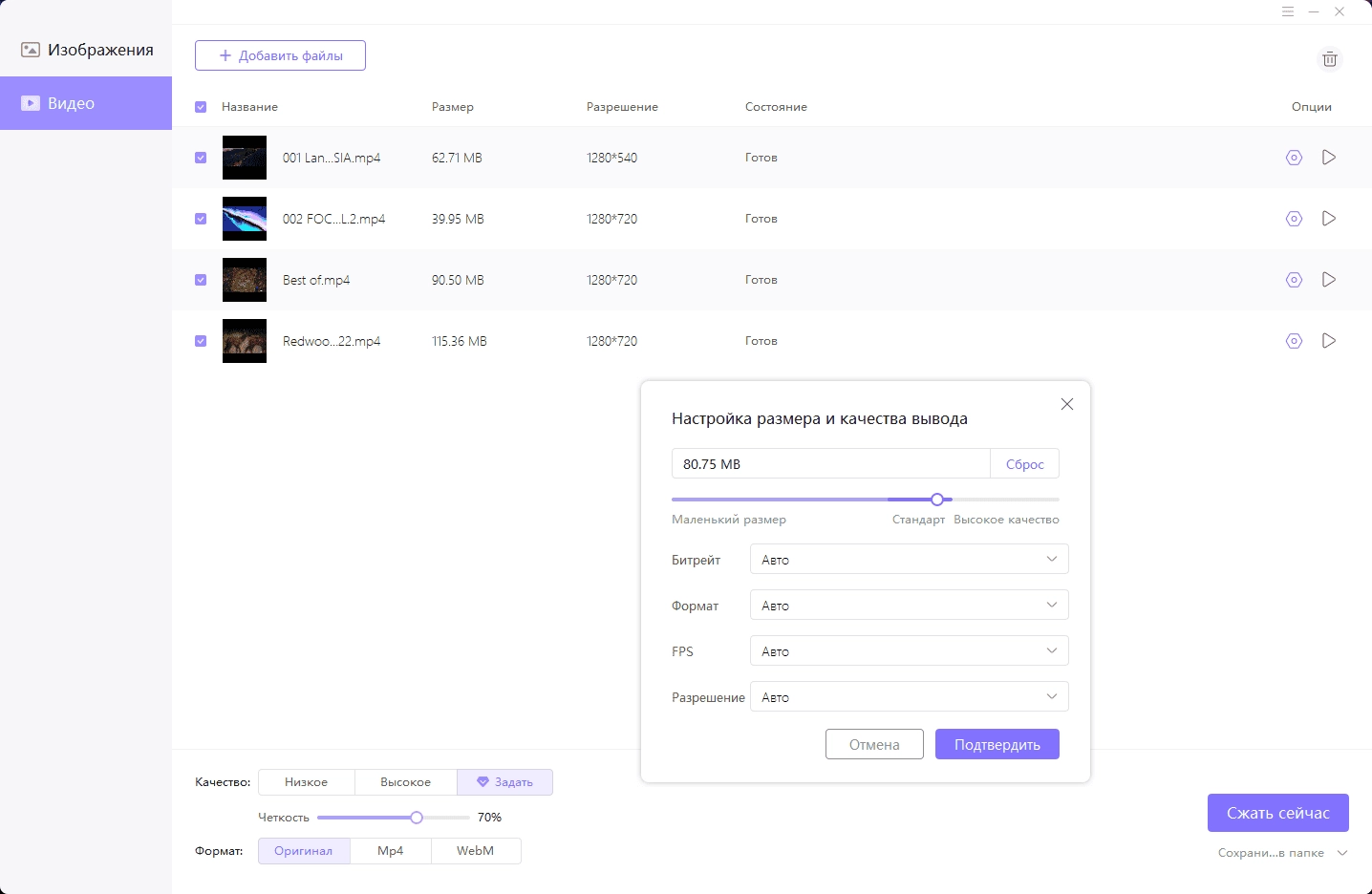
Task: Open settings gear for Best of.mp4
Action: [1294, 280]
